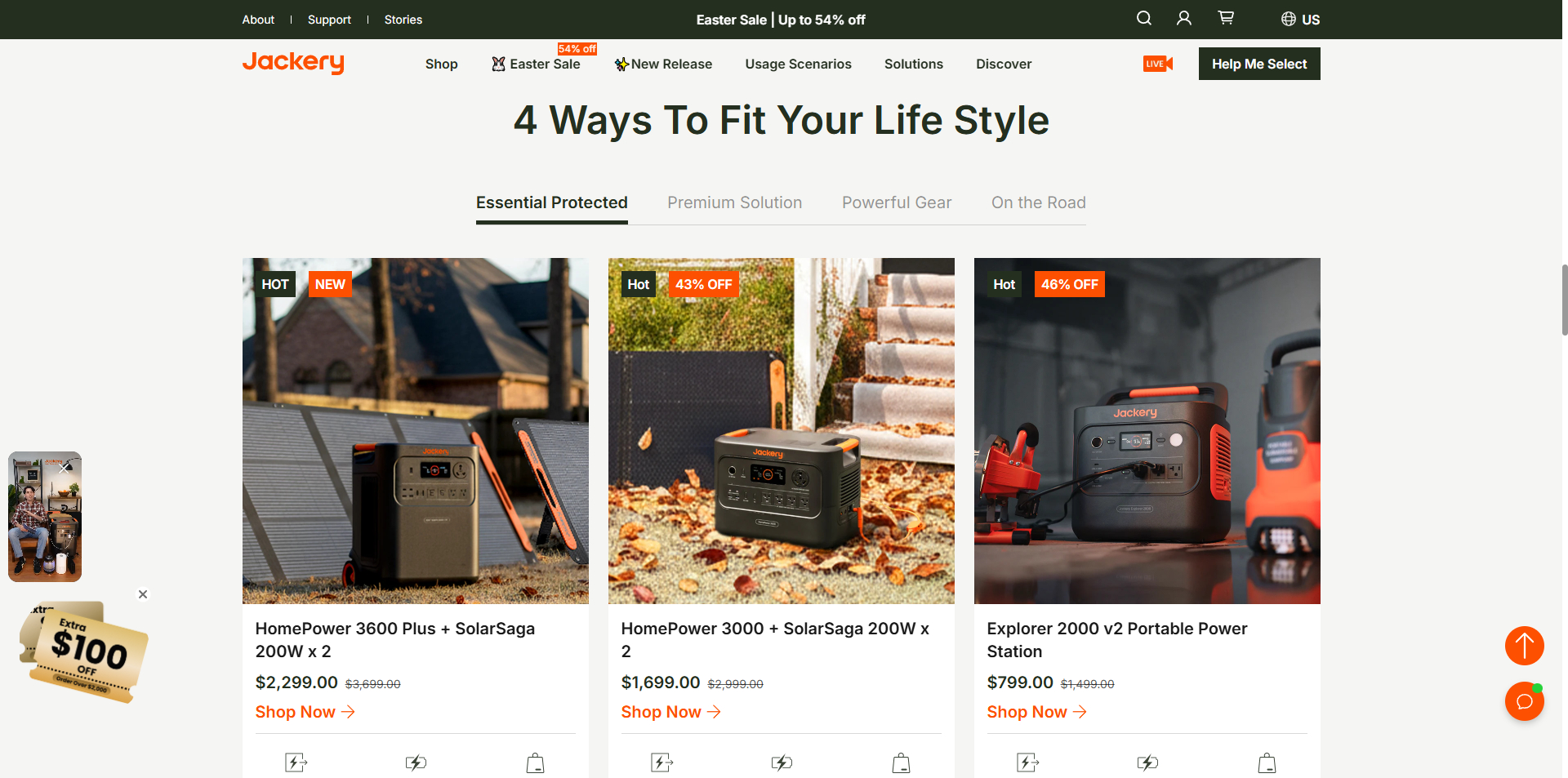Viewport: 1568px width, 778px height.
Task: Close the Extra $100 off coupon
Action: [143, 594]
